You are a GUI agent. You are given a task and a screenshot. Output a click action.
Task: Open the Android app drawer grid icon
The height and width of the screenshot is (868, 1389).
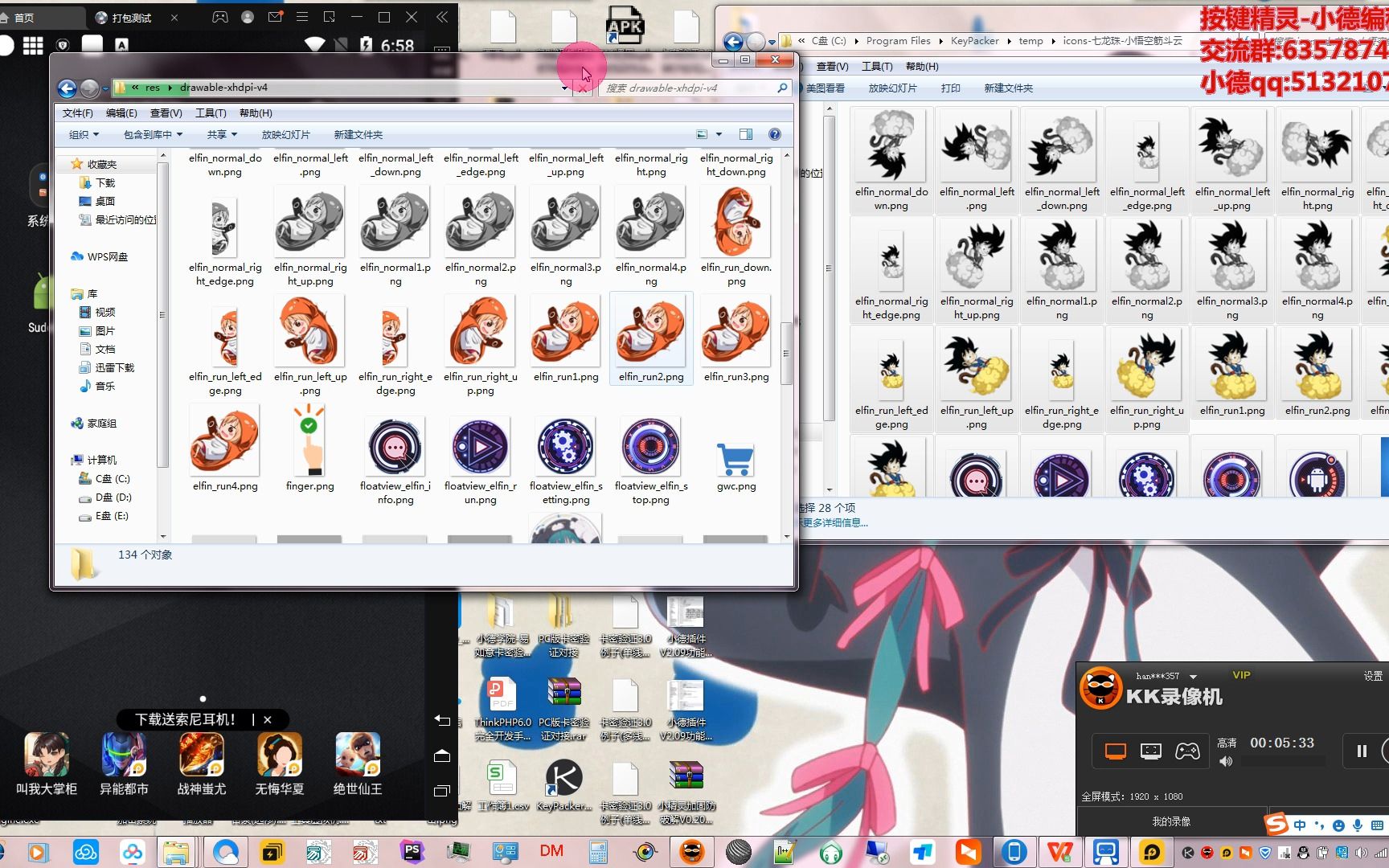pyautogui.click(x=33, y=46)
